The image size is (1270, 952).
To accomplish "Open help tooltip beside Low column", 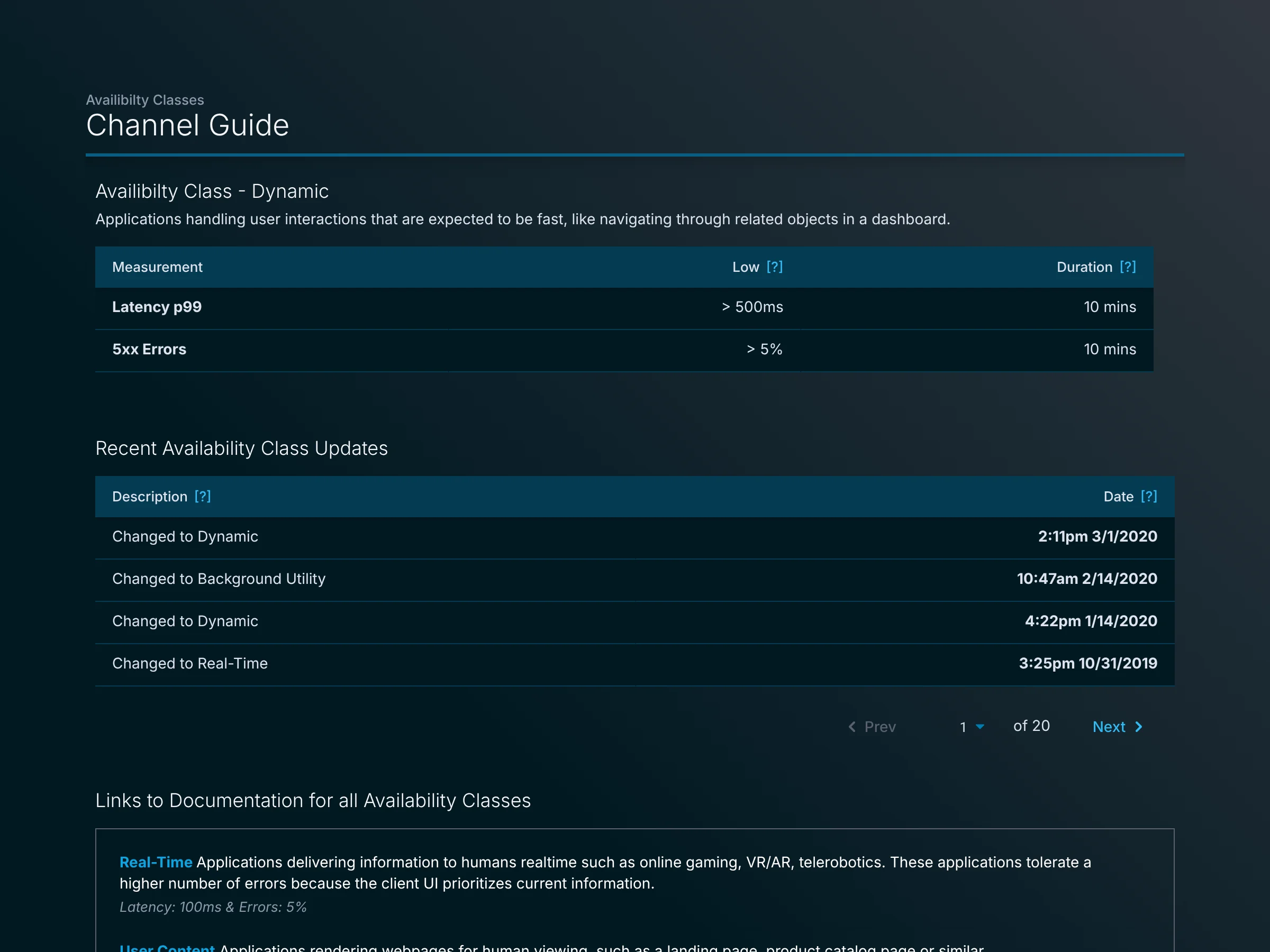I will click(775, 267).
